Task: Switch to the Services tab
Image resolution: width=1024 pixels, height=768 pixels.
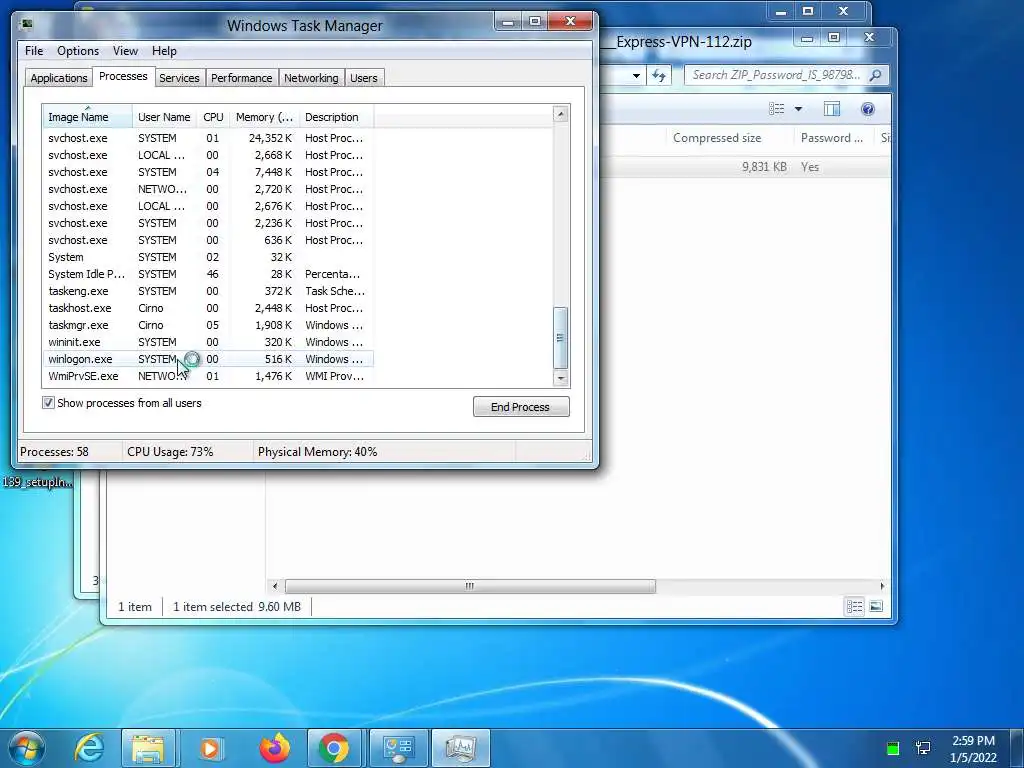Action: 179,78
